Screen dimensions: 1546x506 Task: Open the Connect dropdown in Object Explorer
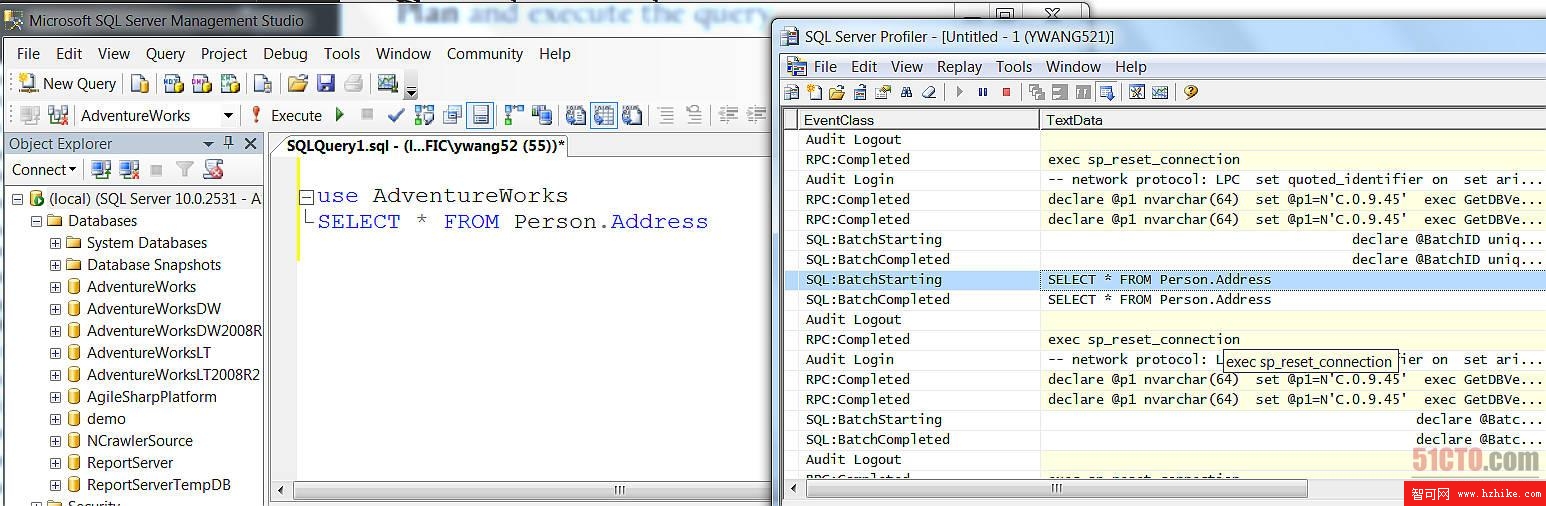[x=44, y=170]
